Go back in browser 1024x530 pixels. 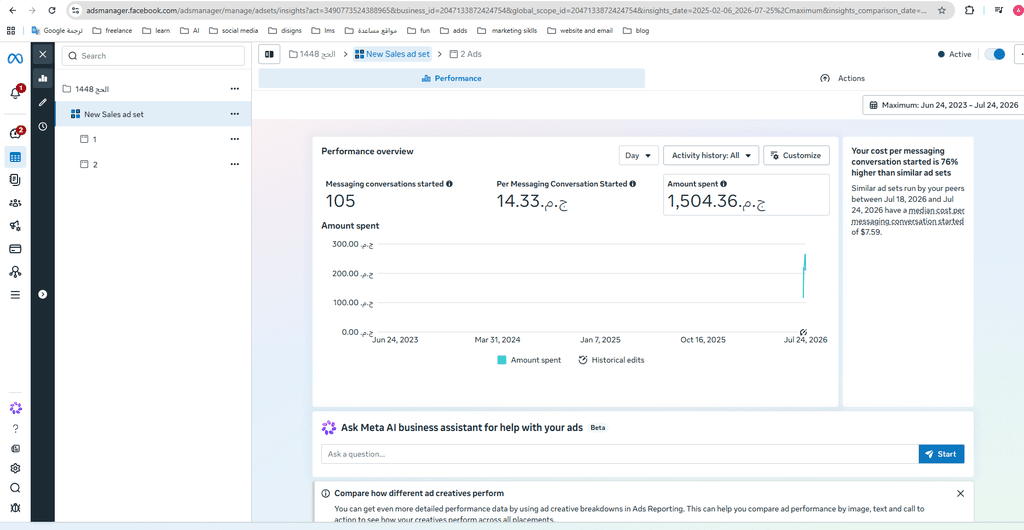(x=12, y=10)
